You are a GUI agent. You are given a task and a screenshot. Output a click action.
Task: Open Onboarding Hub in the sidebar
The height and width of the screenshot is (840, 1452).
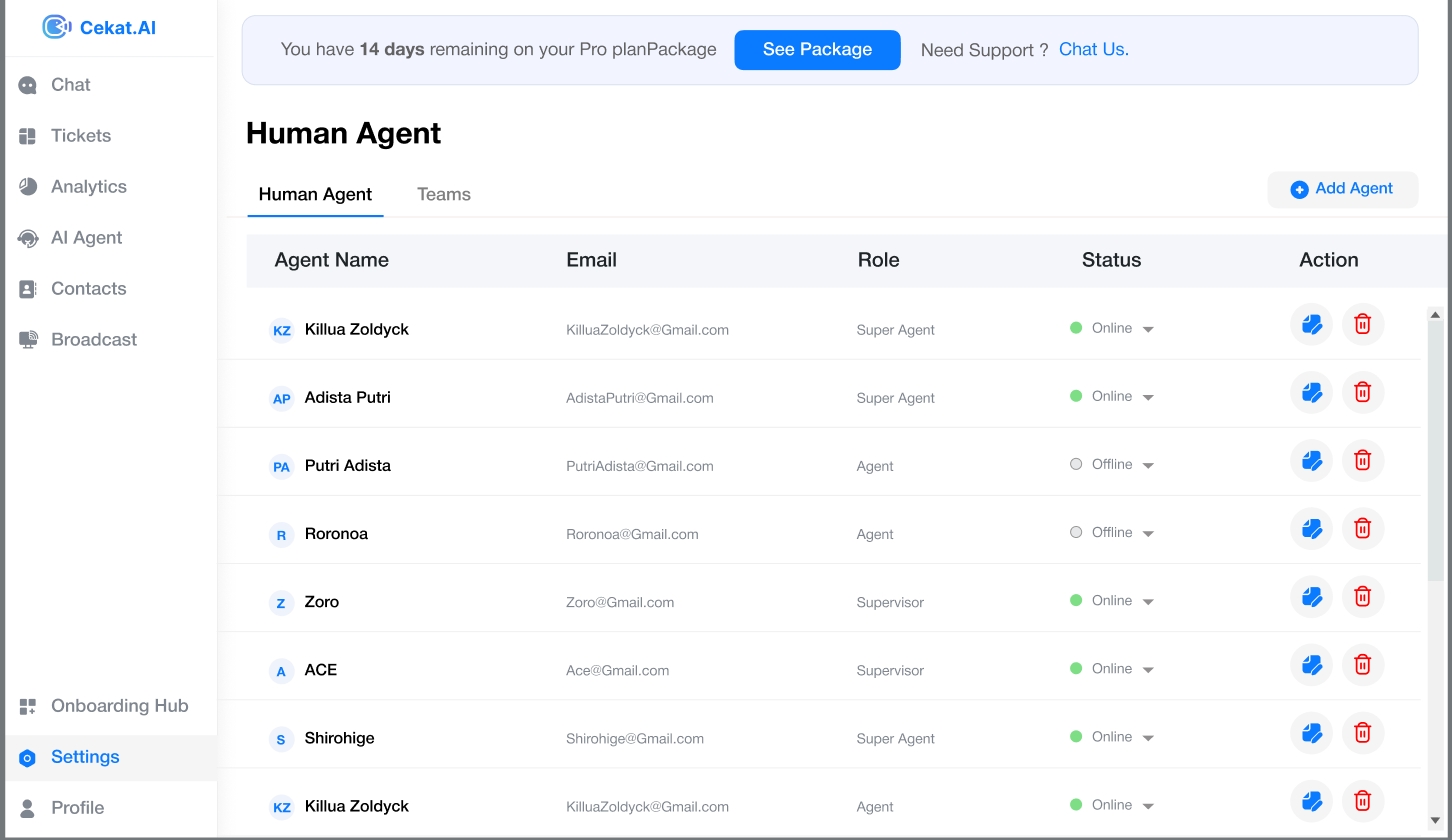point(119,706)
